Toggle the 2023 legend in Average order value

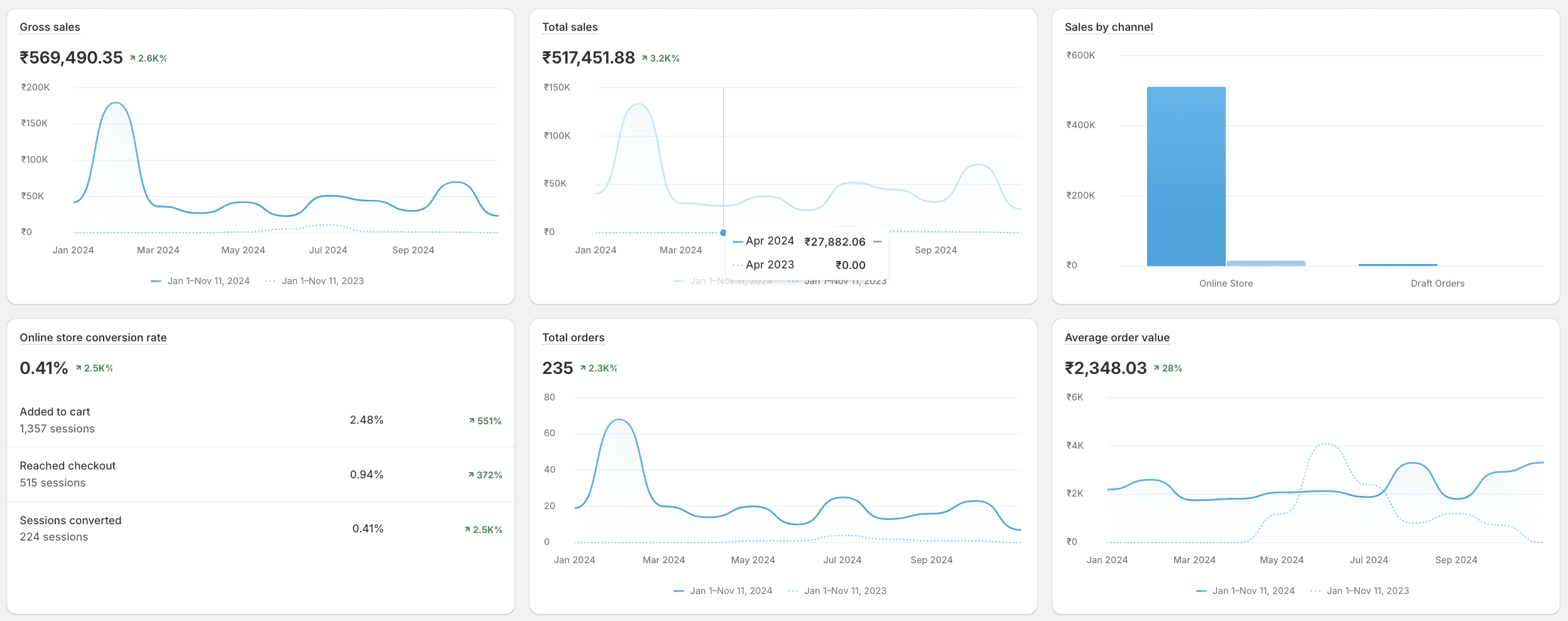pyautogui.click(x=1360, y=591)
